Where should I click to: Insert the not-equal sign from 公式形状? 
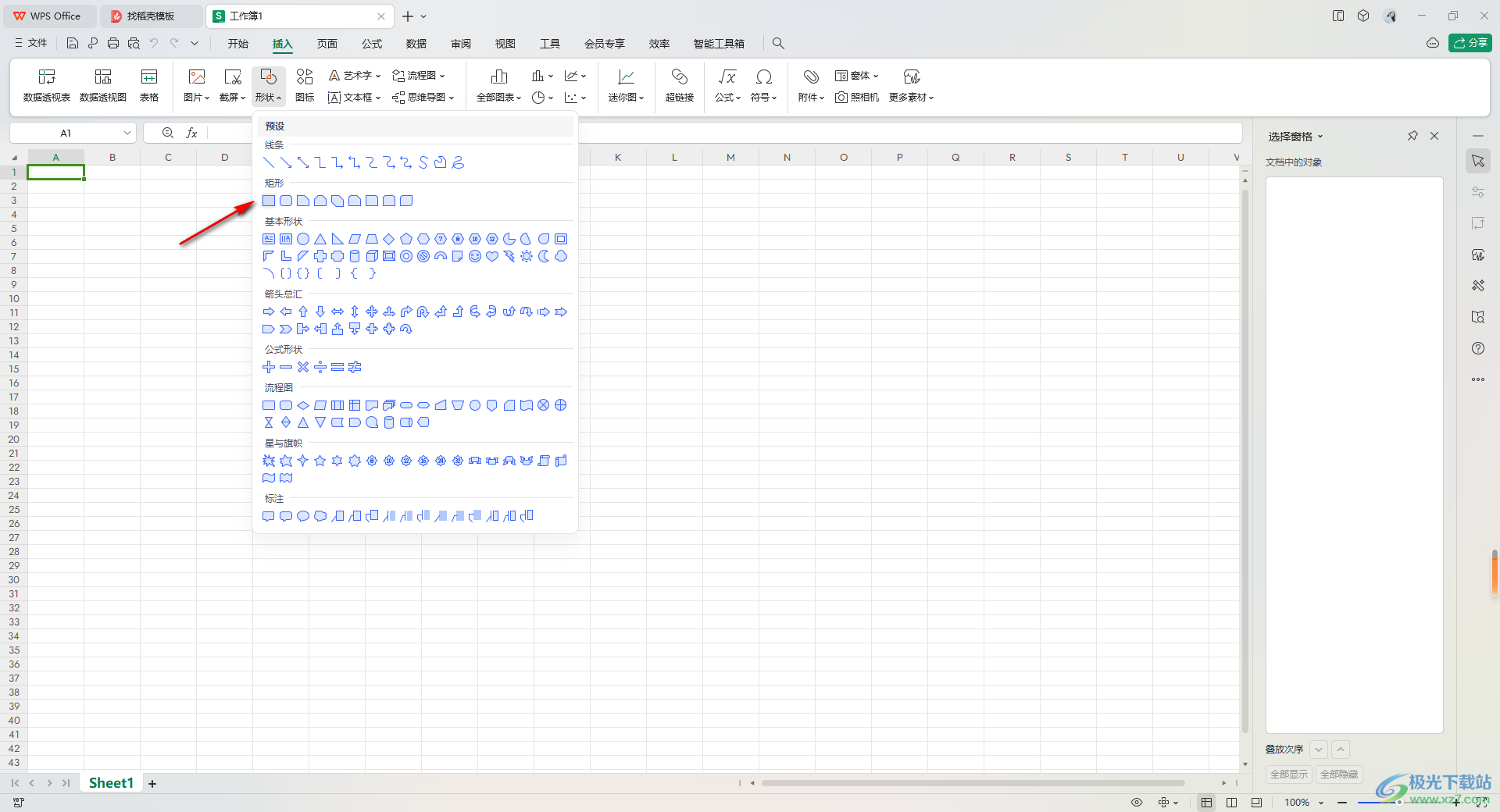point(355,367)
